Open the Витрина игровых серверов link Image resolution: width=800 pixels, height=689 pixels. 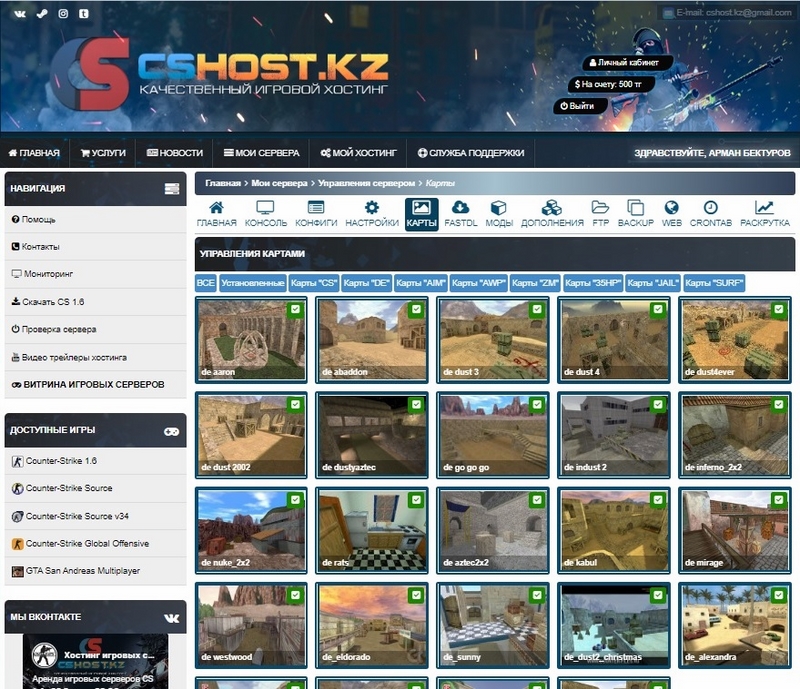(95, 384)
